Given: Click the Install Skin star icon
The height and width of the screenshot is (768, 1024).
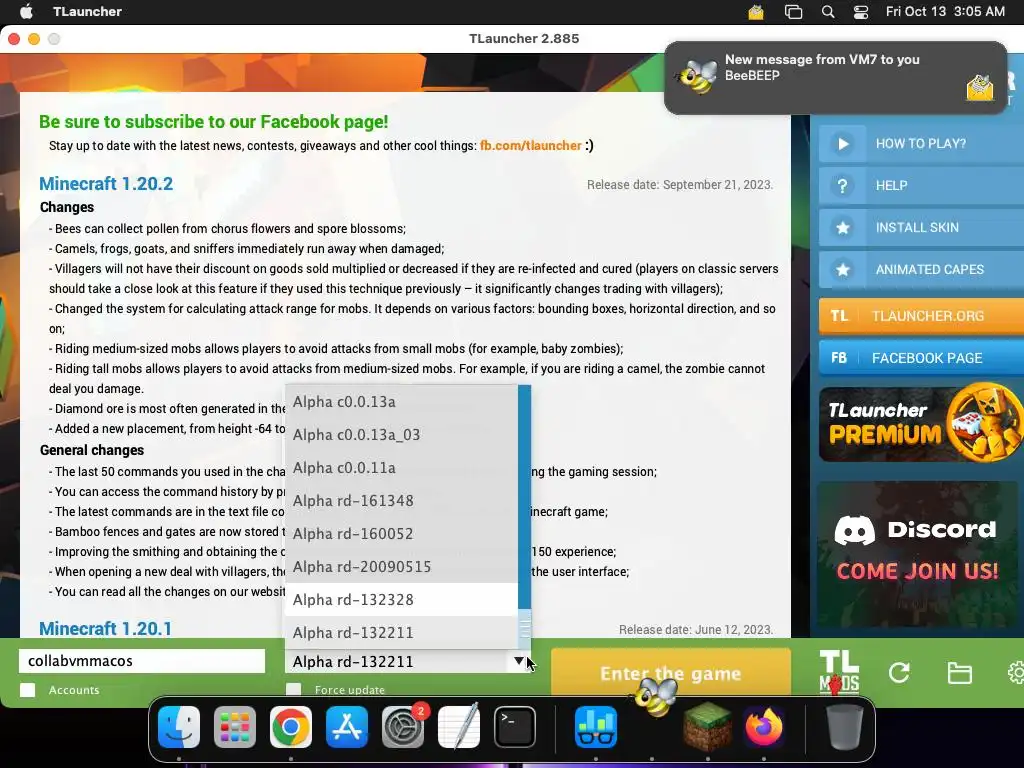Looking at the screenshot, I should point(842,227).
